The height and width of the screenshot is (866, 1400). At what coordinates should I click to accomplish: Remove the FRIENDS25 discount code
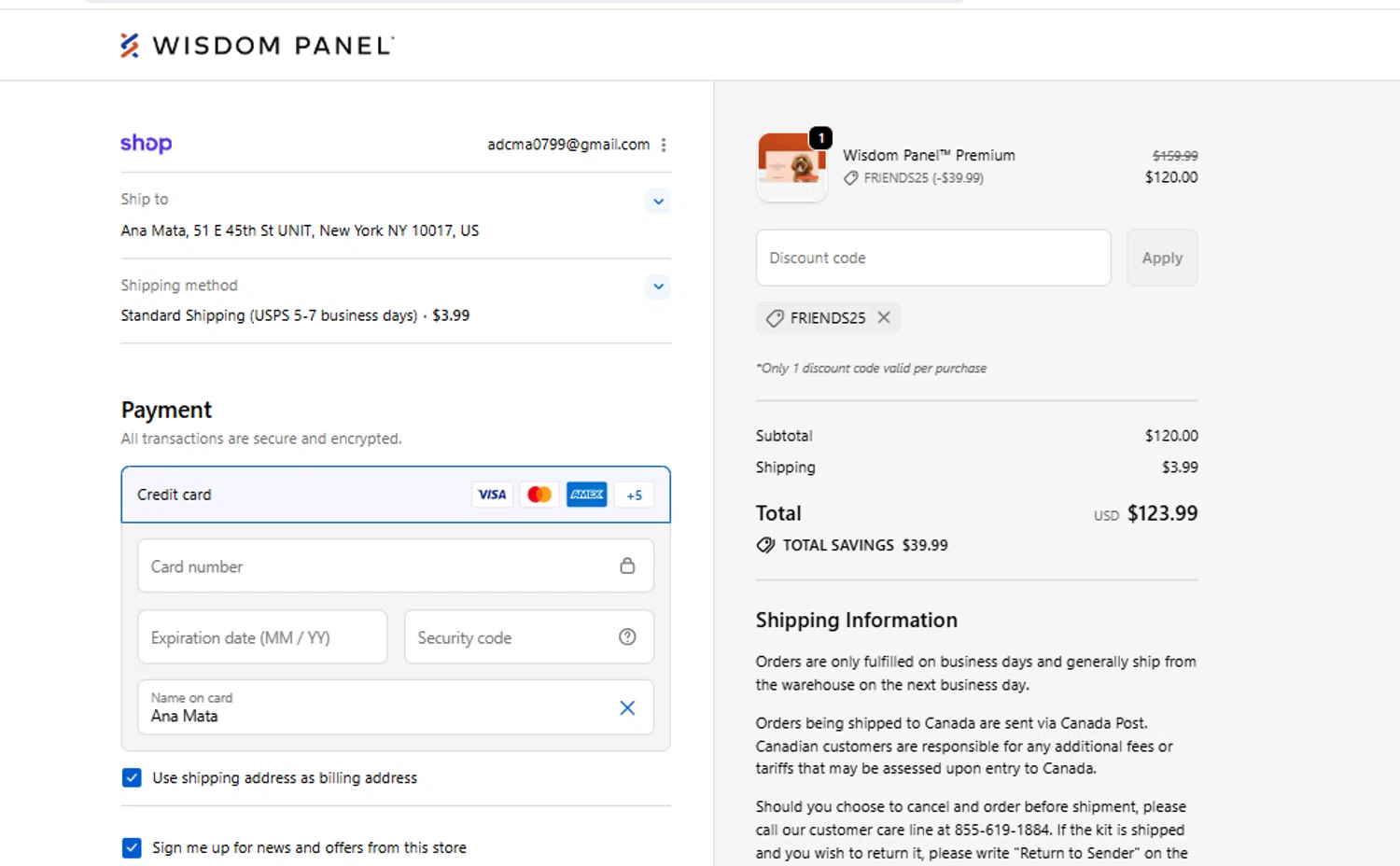[884, 317]
